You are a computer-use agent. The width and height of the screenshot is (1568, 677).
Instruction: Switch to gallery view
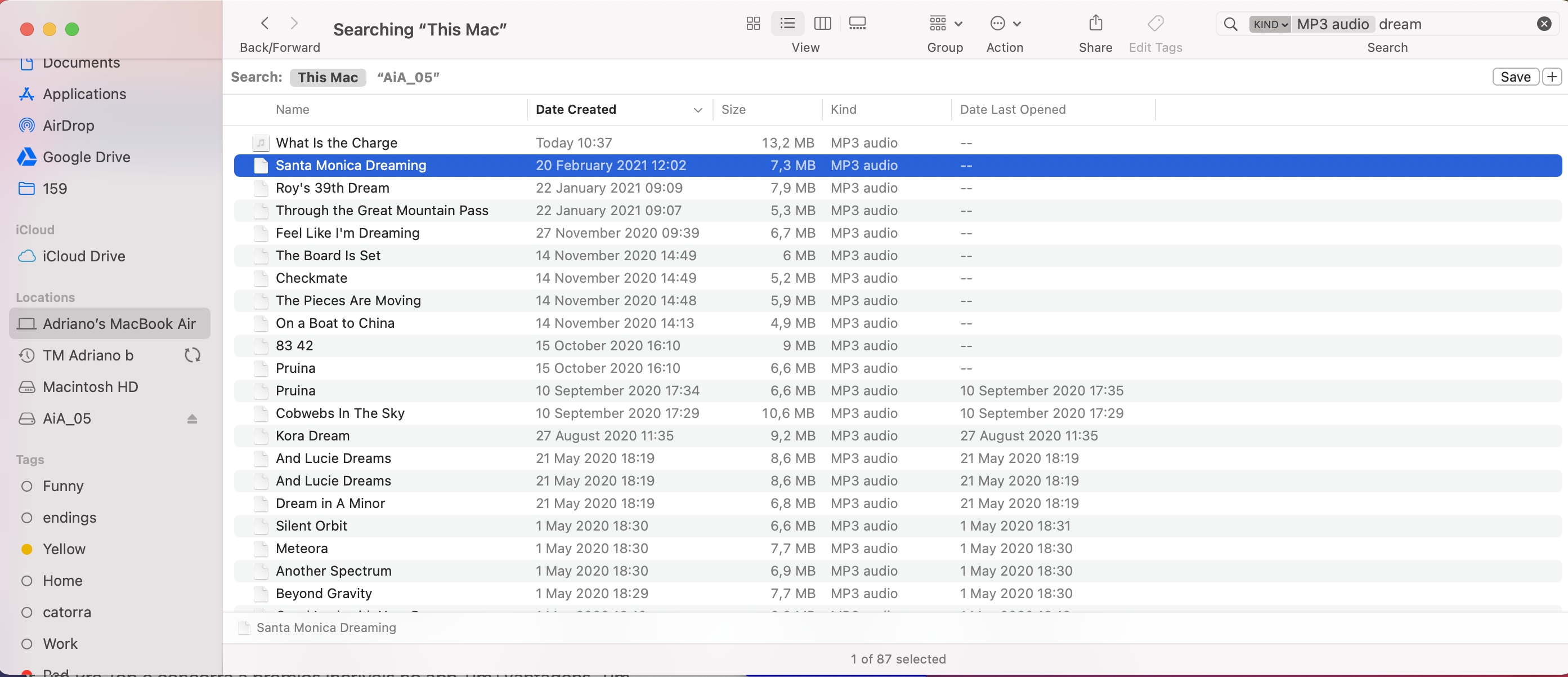(x=857, y=24)
